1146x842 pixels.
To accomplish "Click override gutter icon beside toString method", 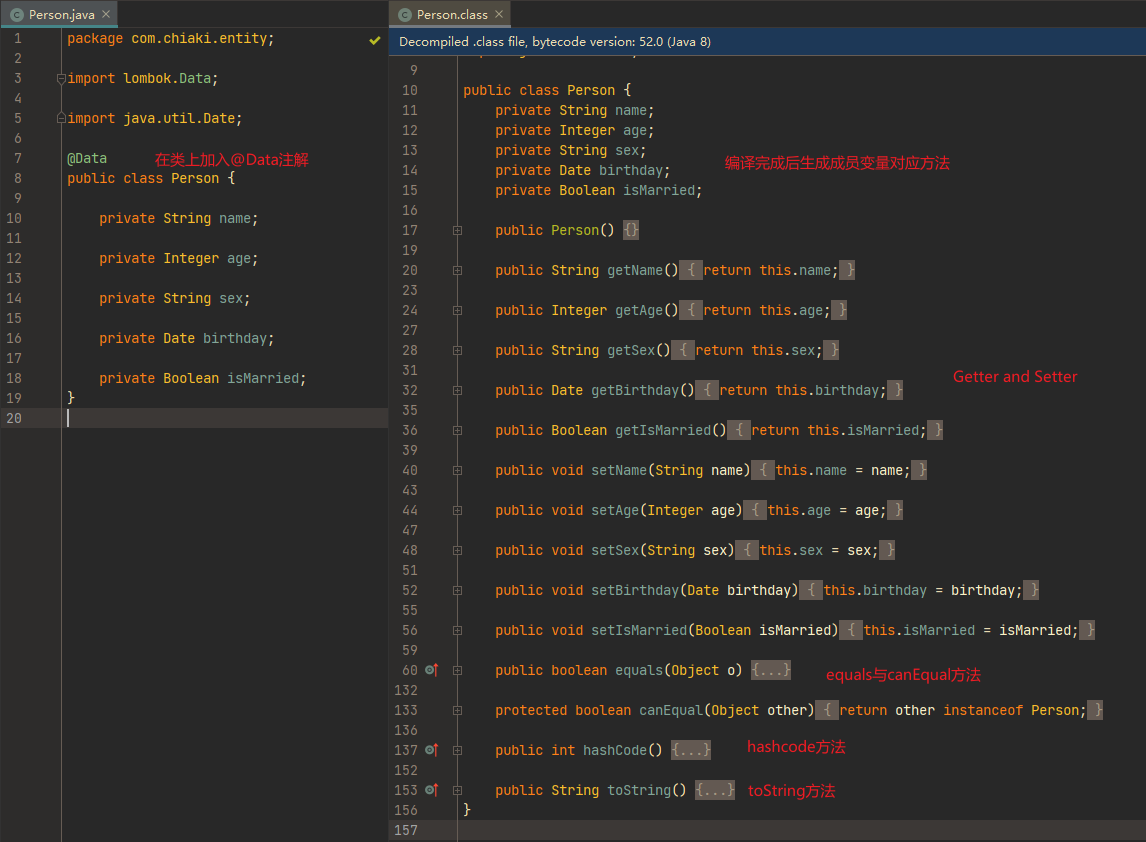I will point(432,790).
